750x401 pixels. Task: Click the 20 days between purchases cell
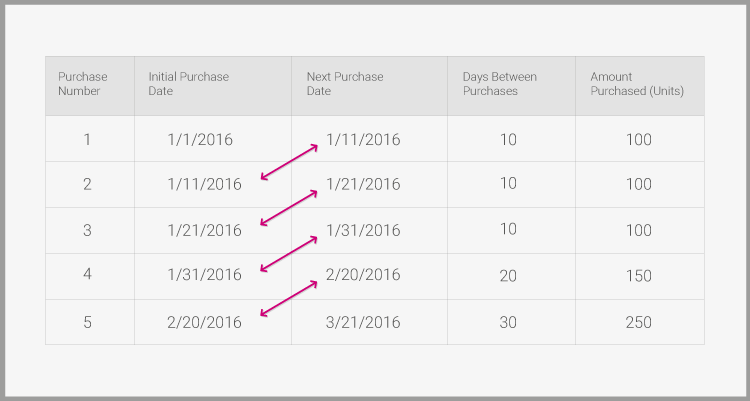508,276
